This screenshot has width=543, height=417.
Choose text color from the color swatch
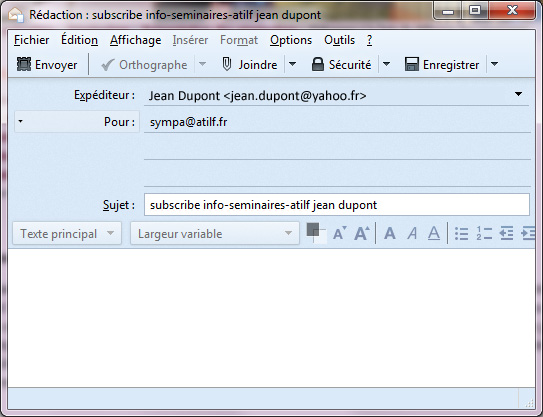316,233
